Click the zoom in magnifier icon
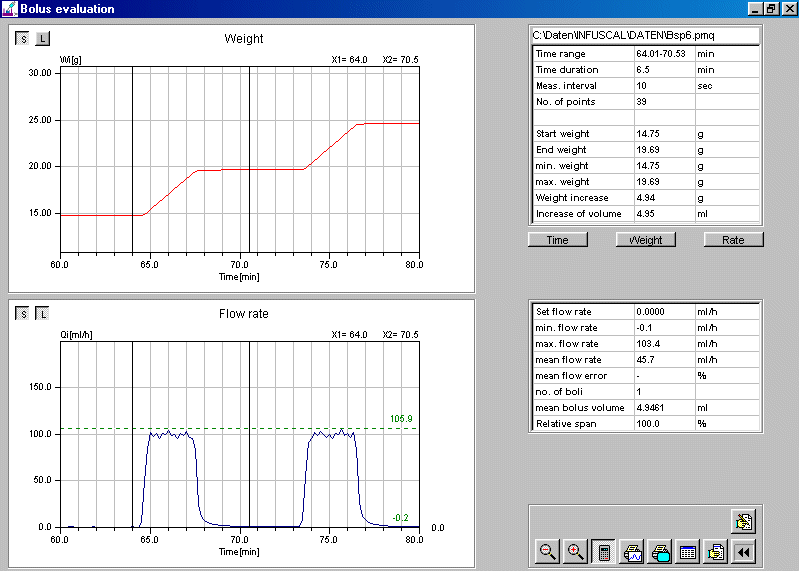The width and height of the screenshot is (799, 571). click(575, 552)
